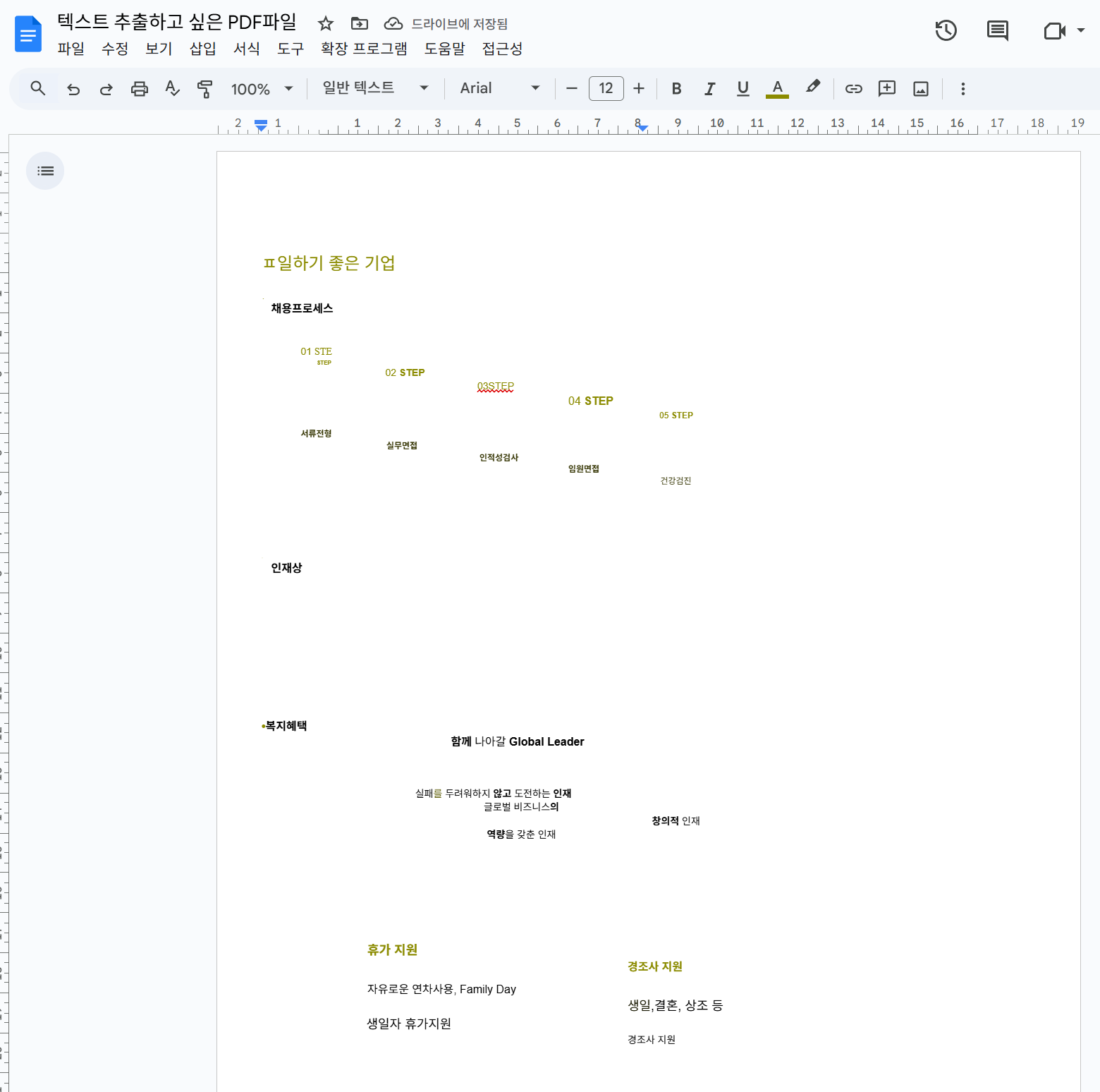Click the 채용프로세스 heading

(302, 308)
